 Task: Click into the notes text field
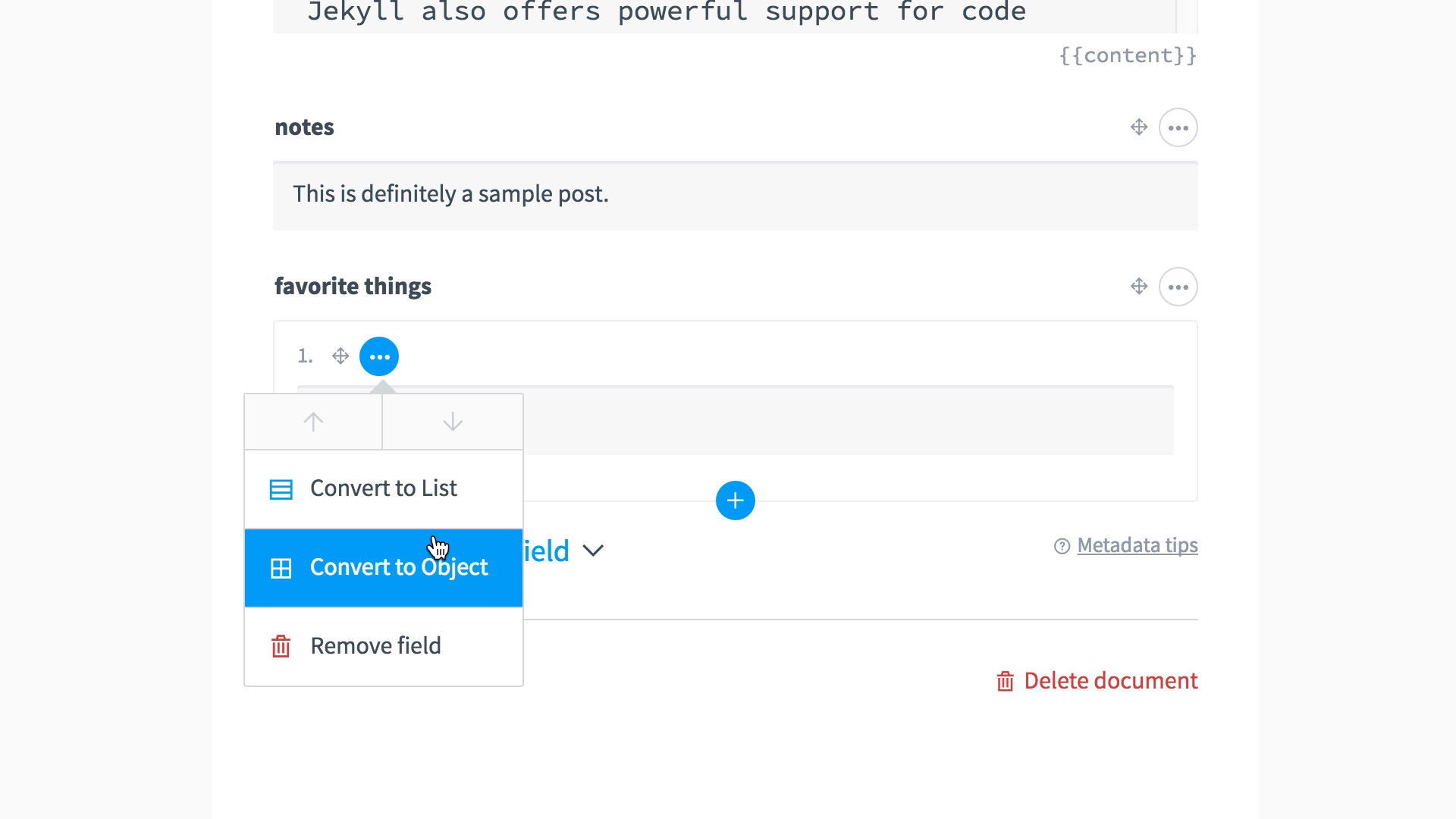[735, 196]
